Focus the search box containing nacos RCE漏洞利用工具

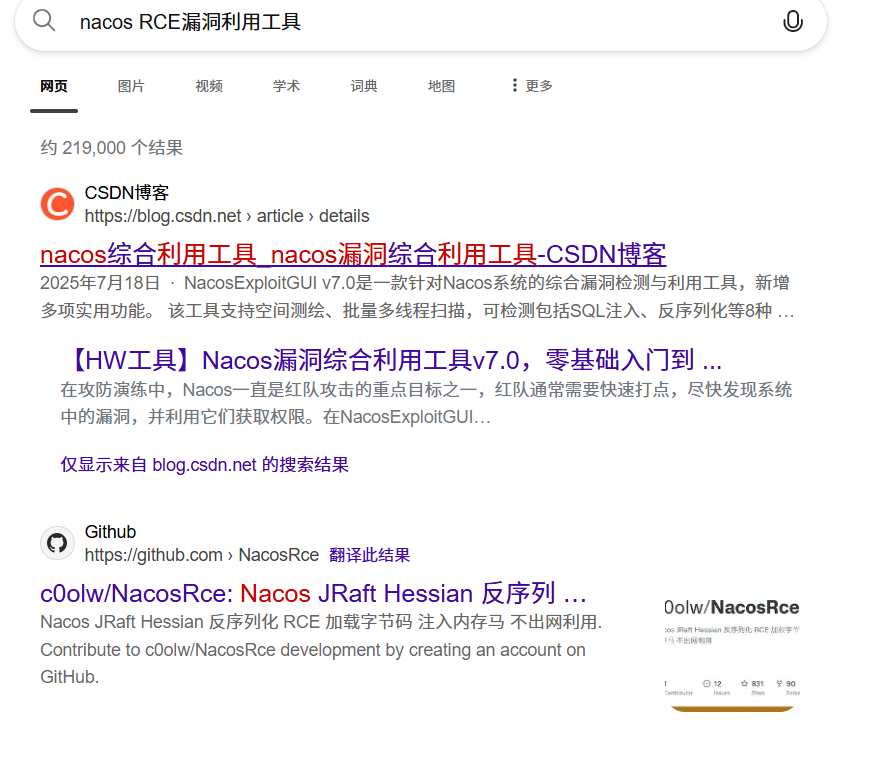[x=421, y=22]
